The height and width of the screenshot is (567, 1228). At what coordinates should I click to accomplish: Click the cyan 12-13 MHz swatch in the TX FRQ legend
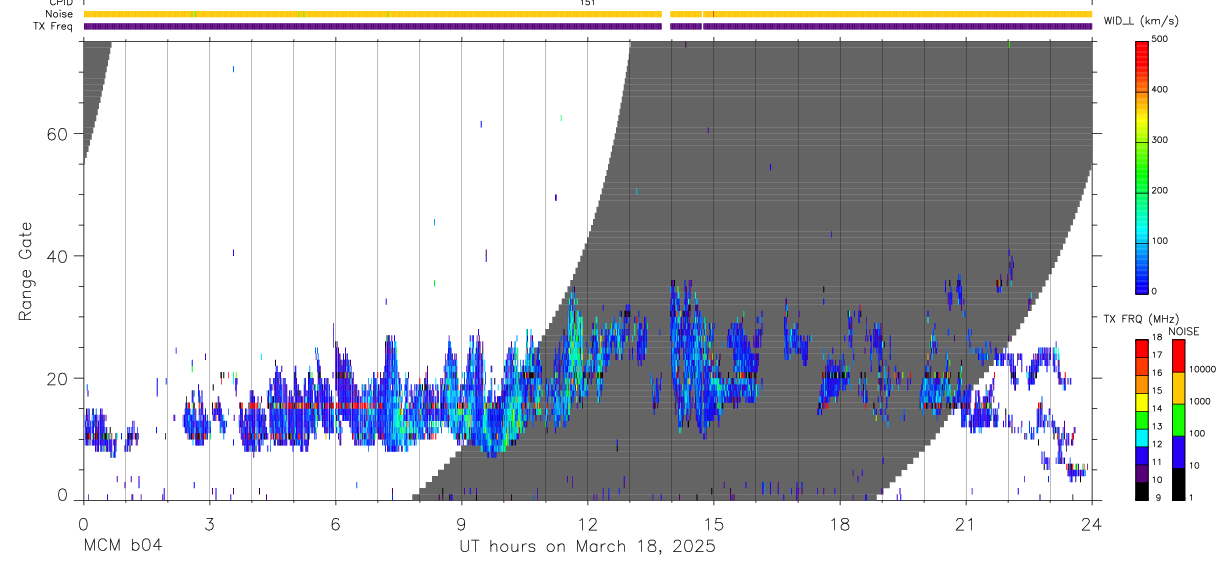[1143, 437]
